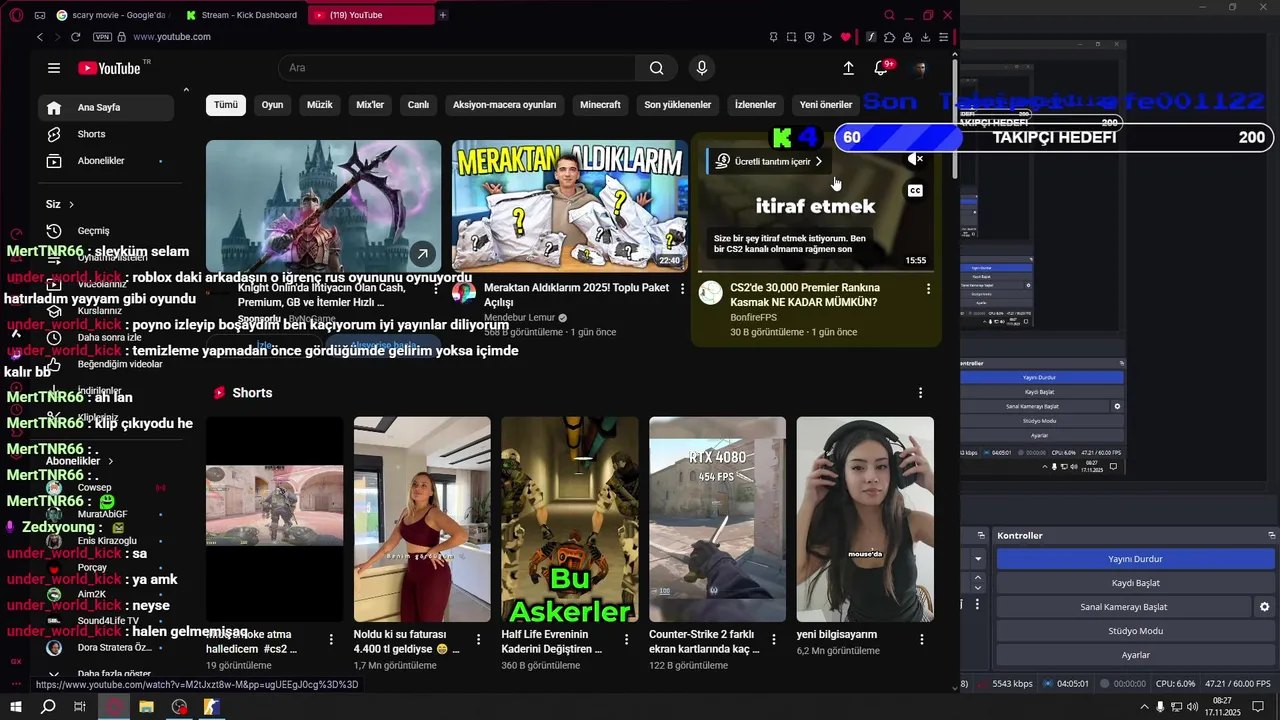
Task: Toggle the heart bookmark in address bar
Action: (845, 37)
